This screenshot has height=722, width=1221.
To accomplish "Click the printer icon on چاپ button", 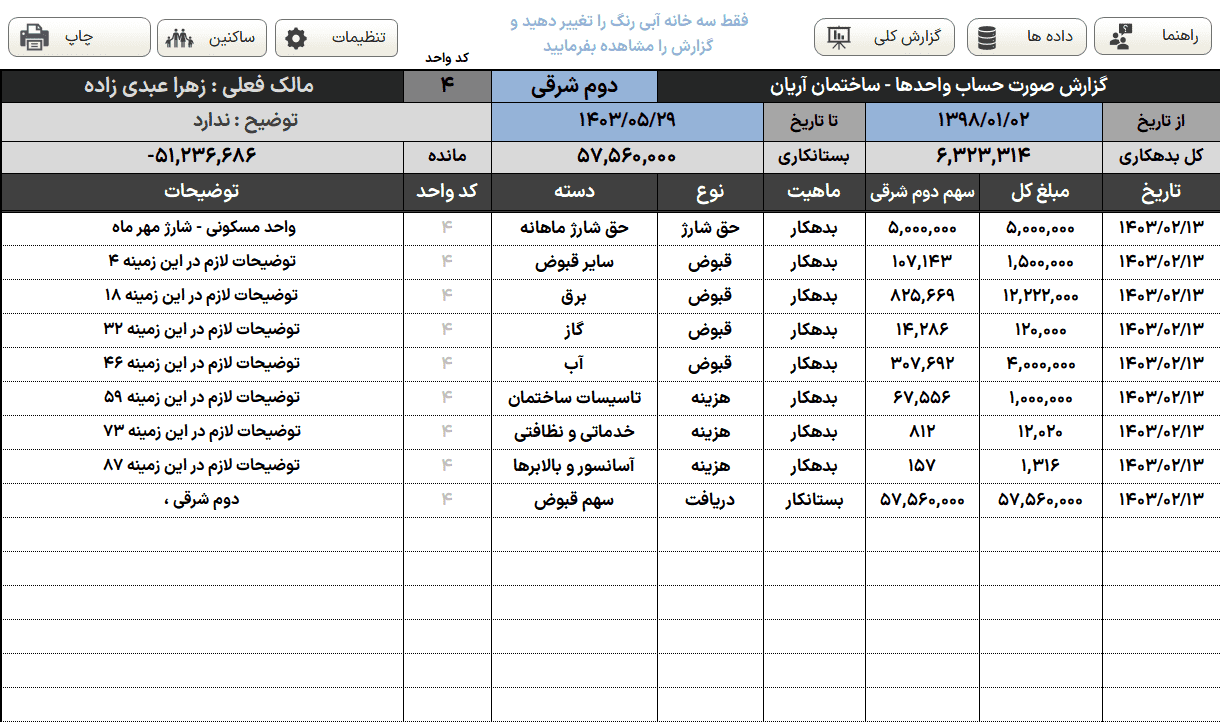I will 34,38.
